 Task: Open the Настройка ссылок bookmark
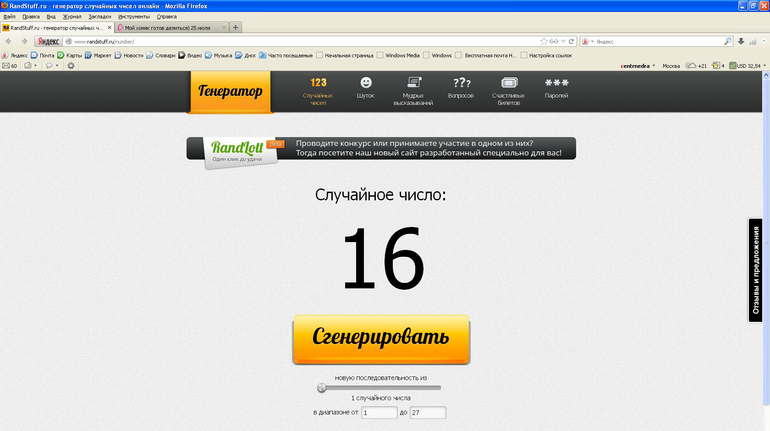547,55
